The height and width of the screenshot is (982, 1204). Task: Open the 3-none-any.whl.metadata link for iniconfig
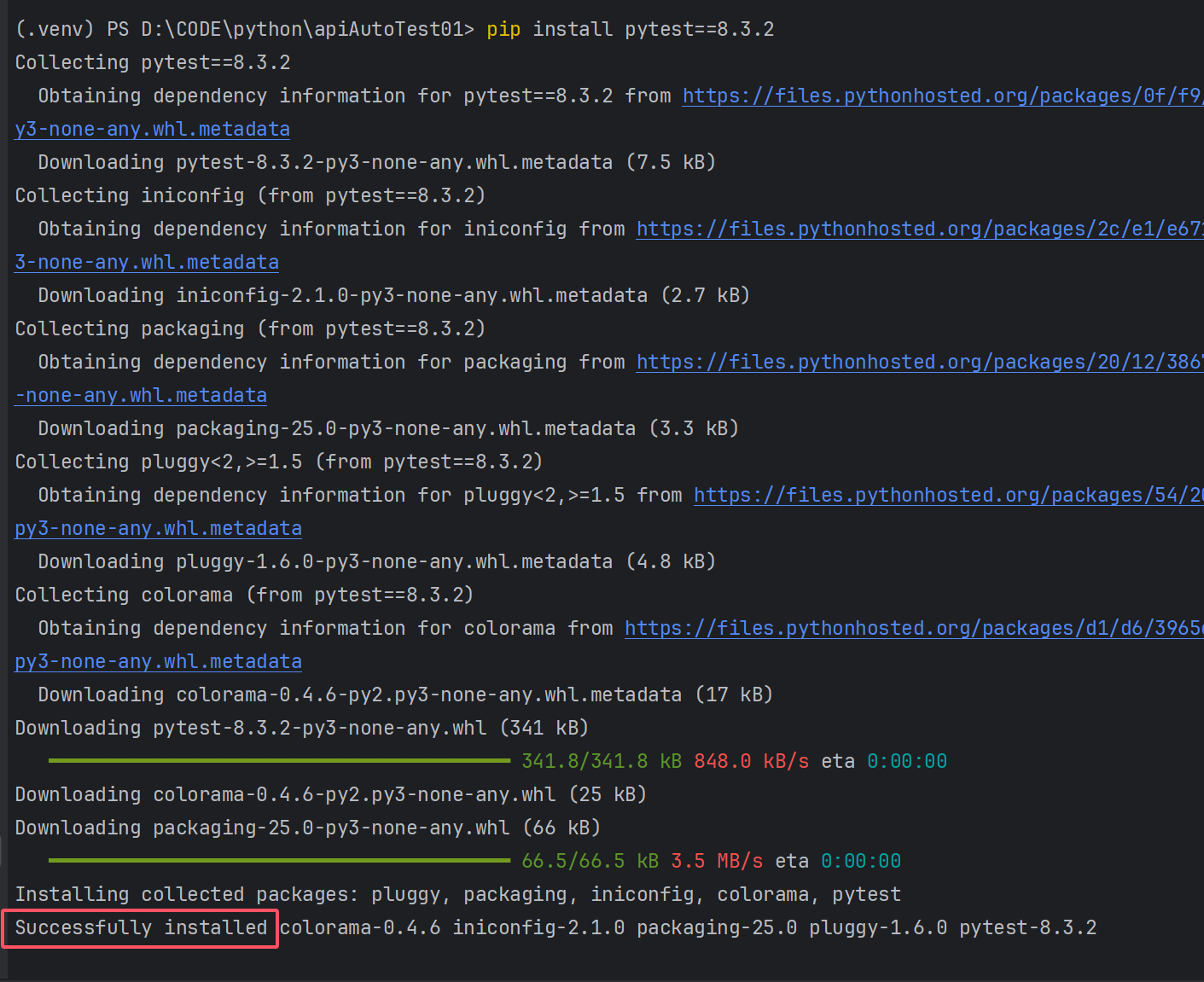(x=147, y=262)
